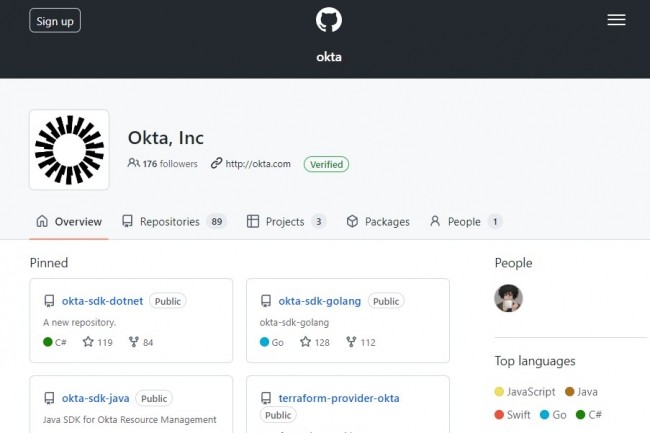Open the People tab
650x433 pixels.
point(464,222)
